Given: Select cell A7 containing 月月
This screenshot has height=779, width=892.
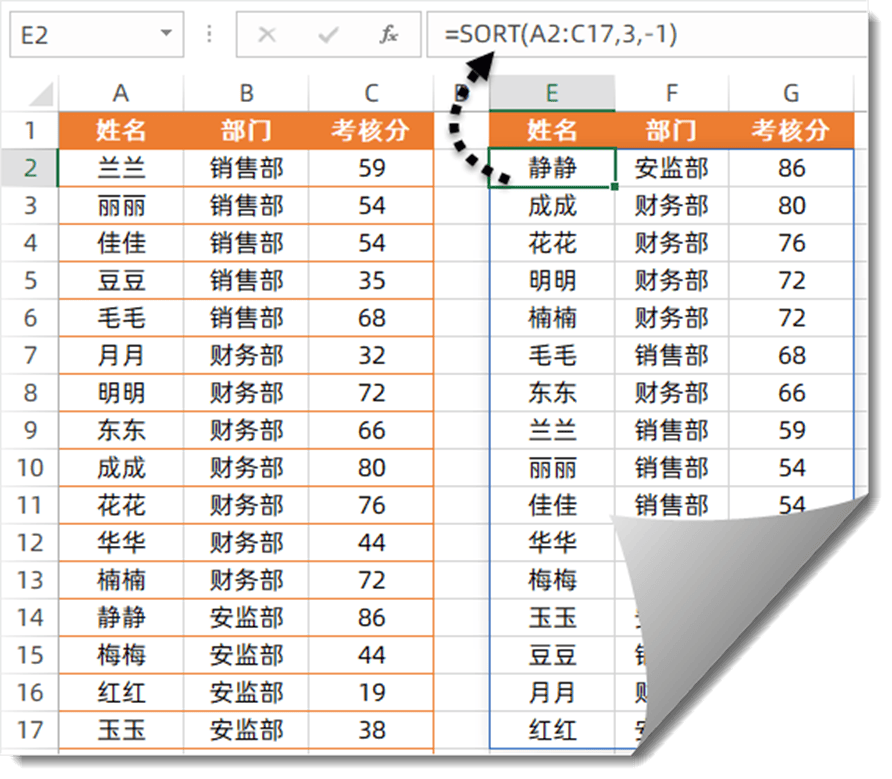Looking at the screenshot, I should [x=121, y=355].
